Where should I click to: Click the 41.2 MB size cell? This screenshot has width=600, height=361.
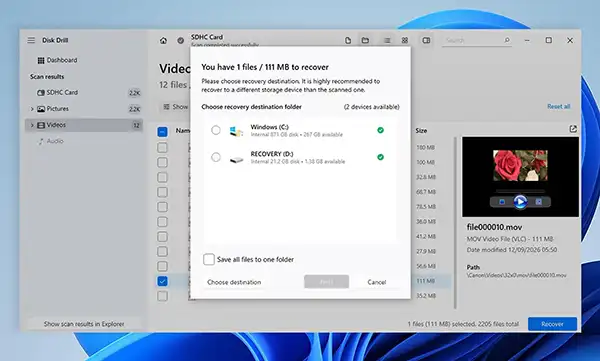(x=426, y=237)
